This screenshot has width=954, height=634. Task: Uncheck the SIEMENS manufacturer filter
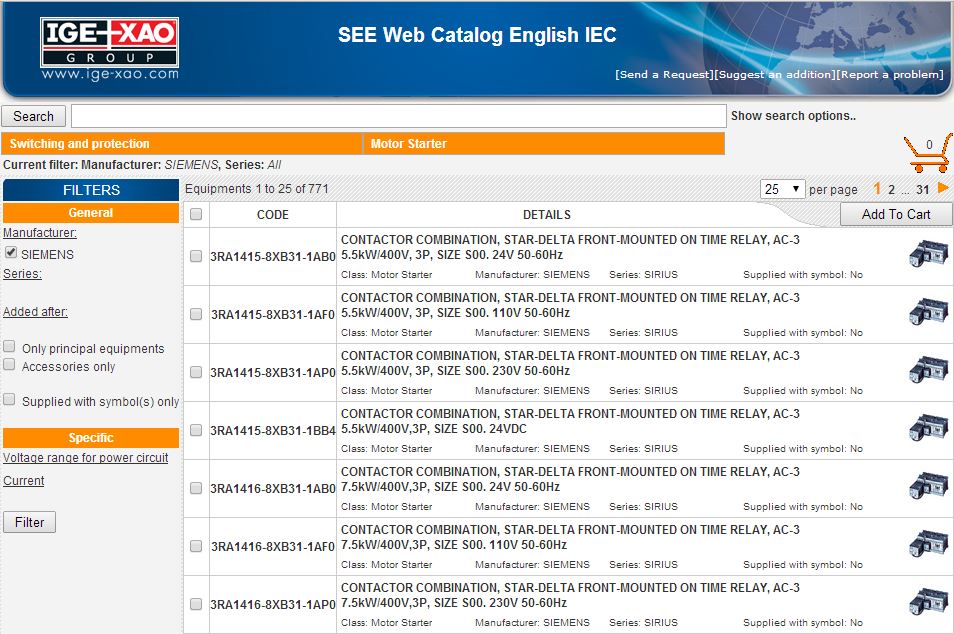(11, 253)
